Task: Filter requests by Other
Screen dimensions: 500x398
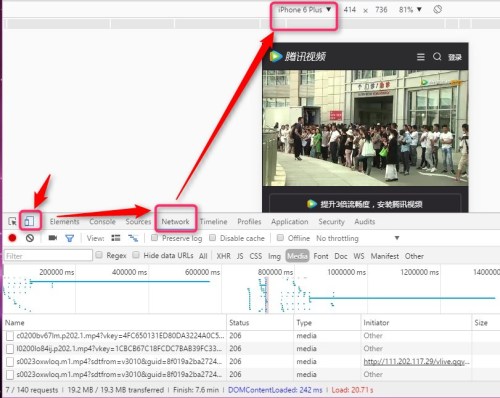Action: (414, 256)
